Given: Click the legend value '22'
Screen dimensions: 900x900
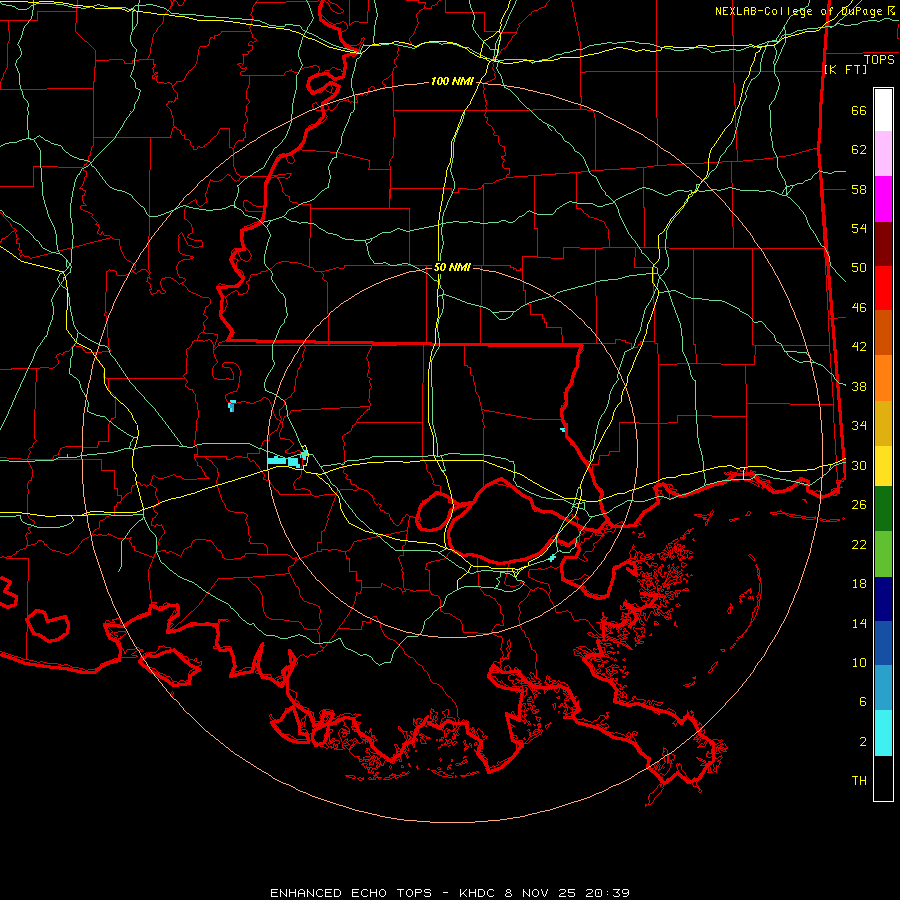Looking at the screenshot, I should (x=859, y=544).
